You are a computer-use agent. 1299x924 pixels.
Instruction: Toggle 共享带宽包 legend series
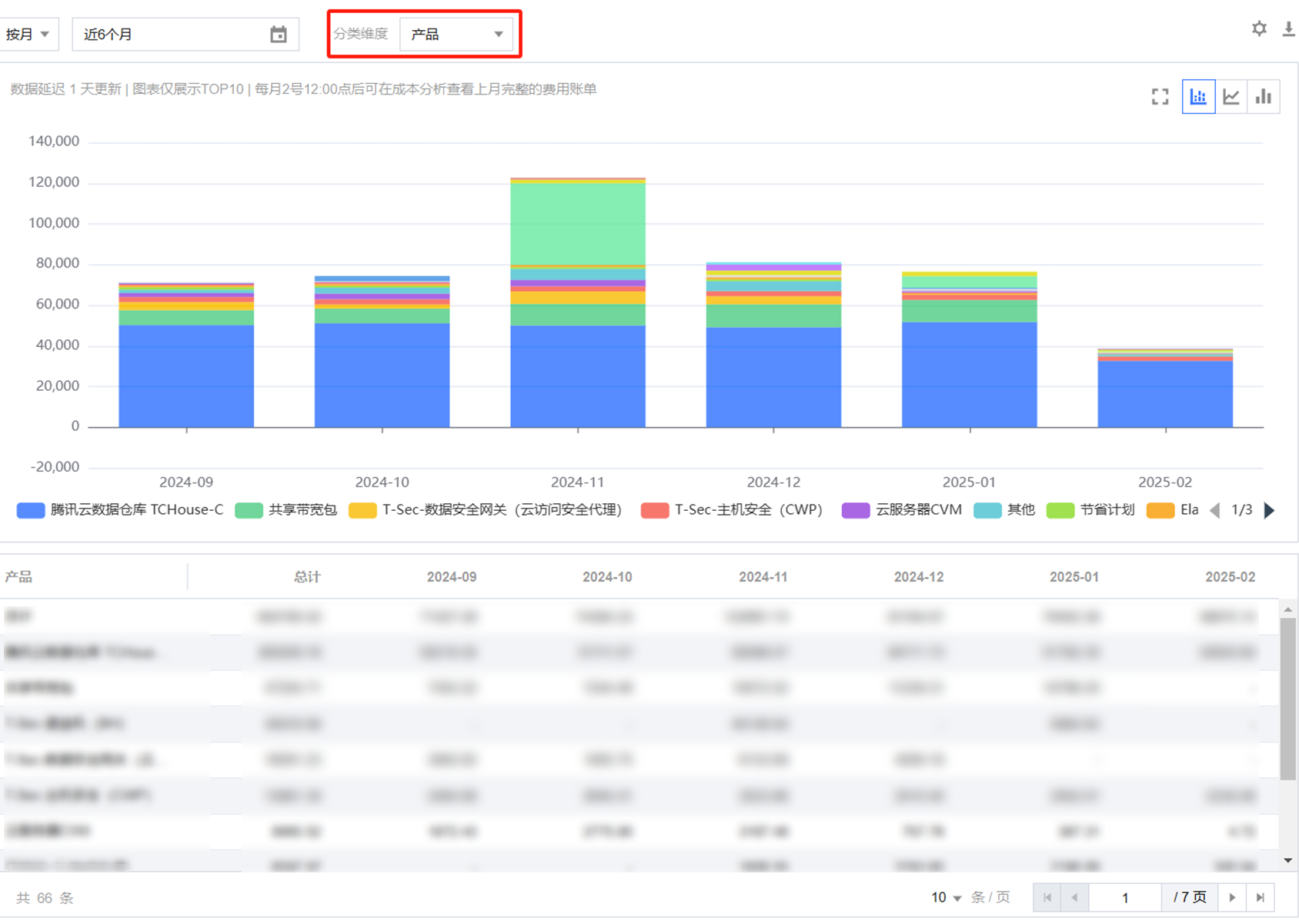[x=286, y=510]
